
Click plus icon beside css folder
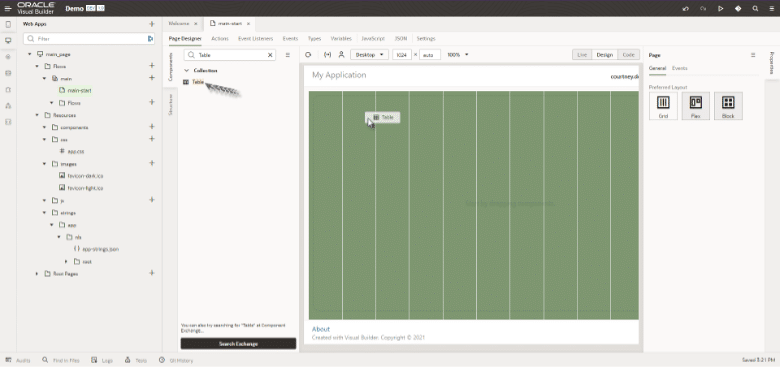152,139
